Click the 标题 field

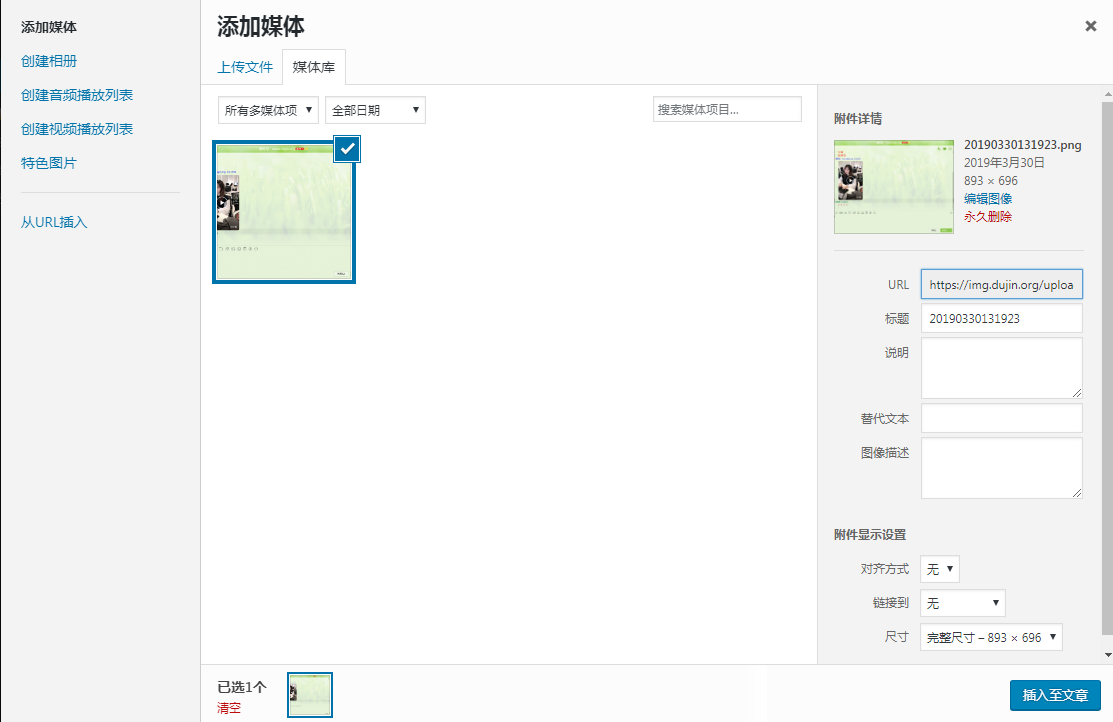coord(1002,318)
